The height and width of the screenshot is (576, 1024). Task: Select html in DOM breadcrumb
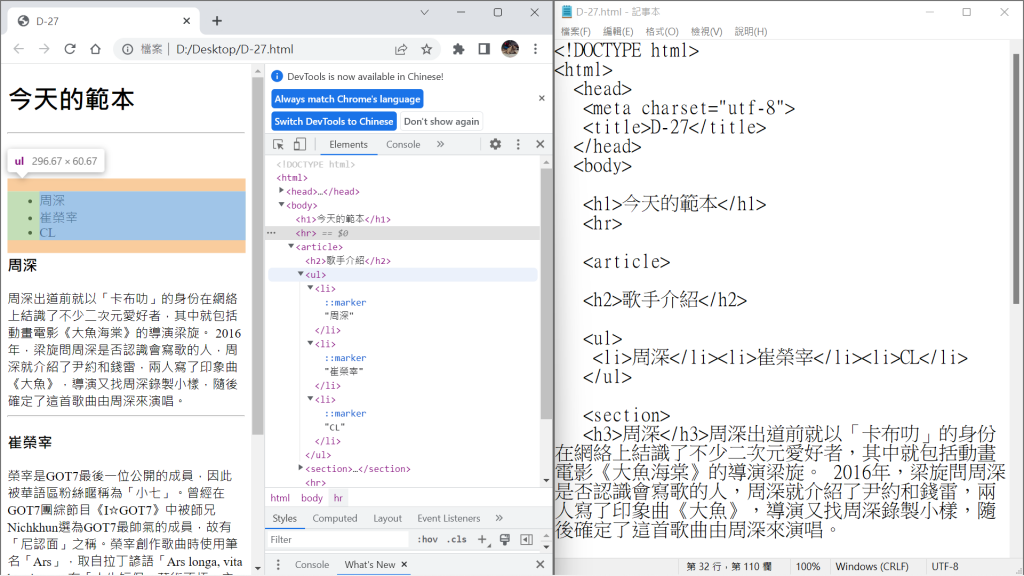point(280,498)
